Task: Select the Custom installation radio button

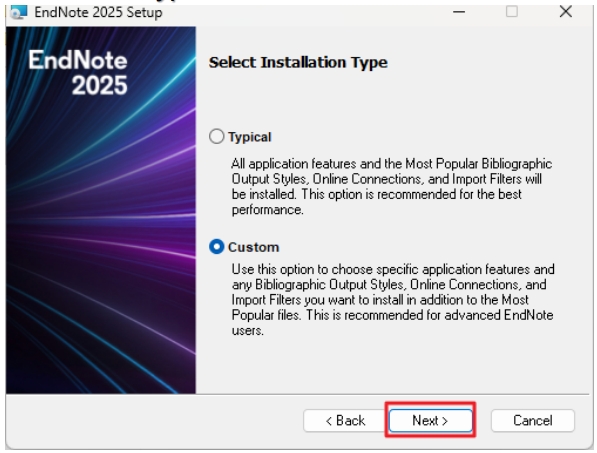Action: click(x=217, y=247)
